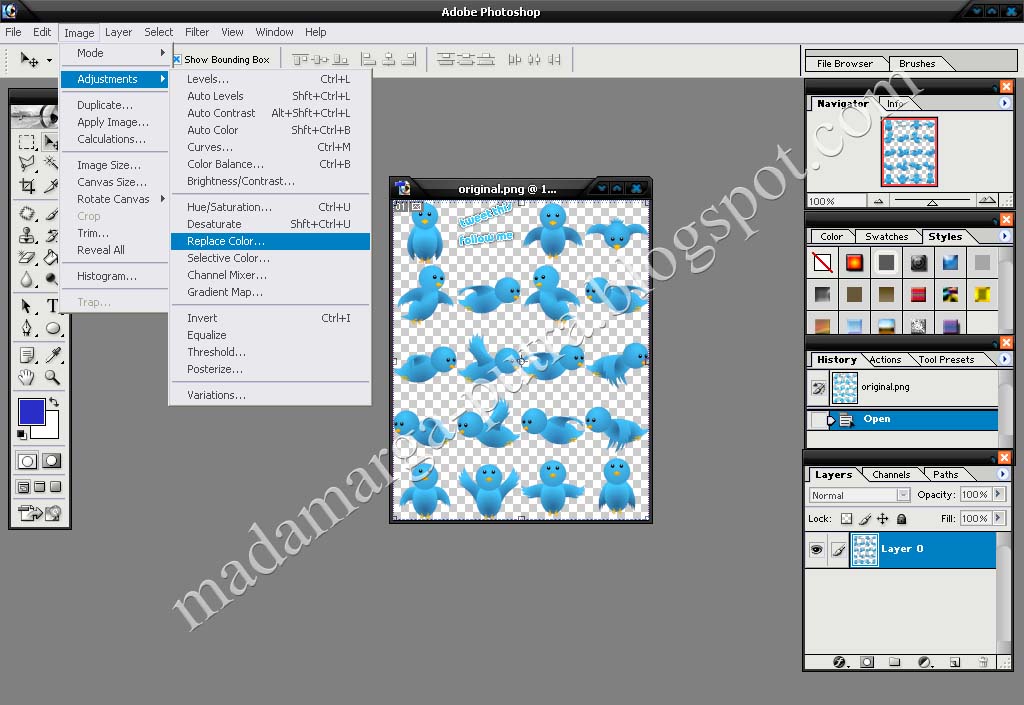Hide Layer 0 with eye icon
This screenshot has width=1024, height=705.
(816, 550)
